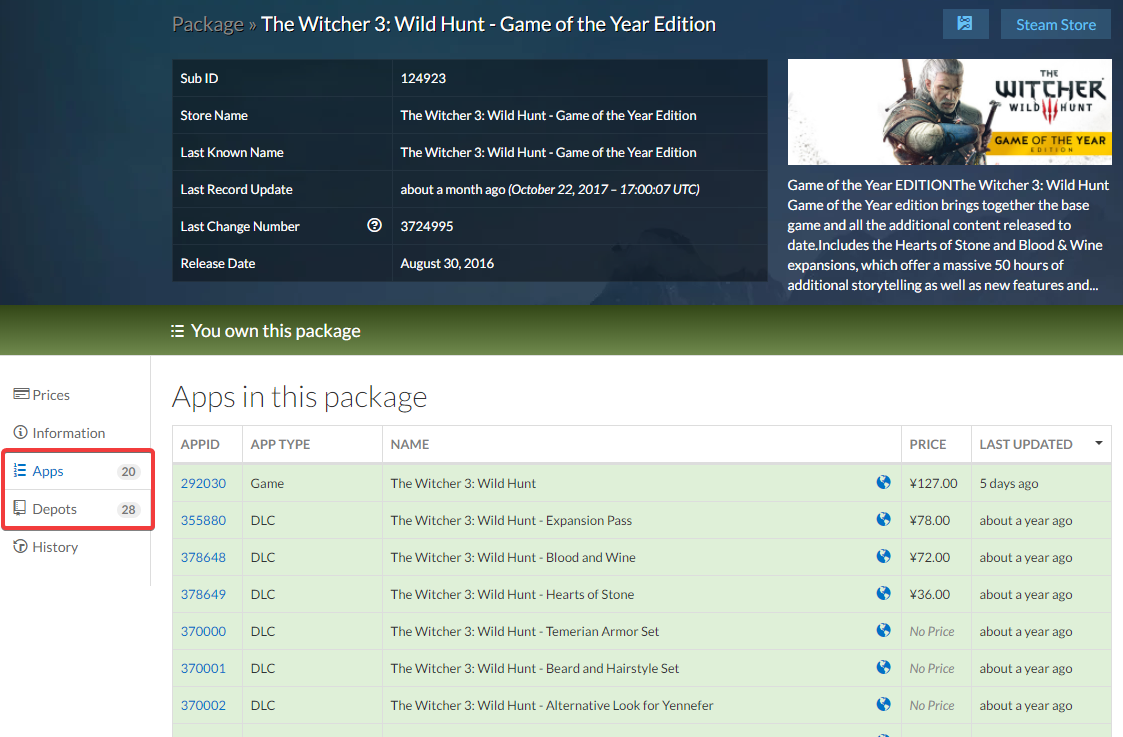Image resolution: width=1123 pixels, height=737 pixels.
Task: Click the bookmark icon button beside Steam Store
Action: point(965,24)
